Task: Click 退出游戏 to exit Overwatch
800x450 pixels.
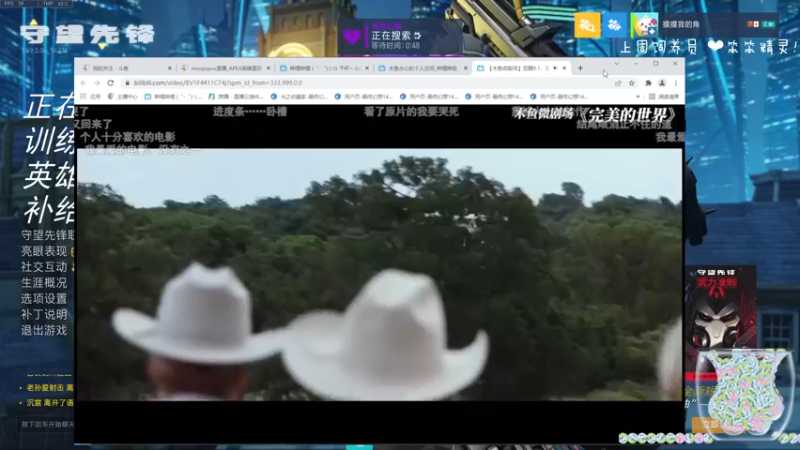Action: [x=44, y=330]
